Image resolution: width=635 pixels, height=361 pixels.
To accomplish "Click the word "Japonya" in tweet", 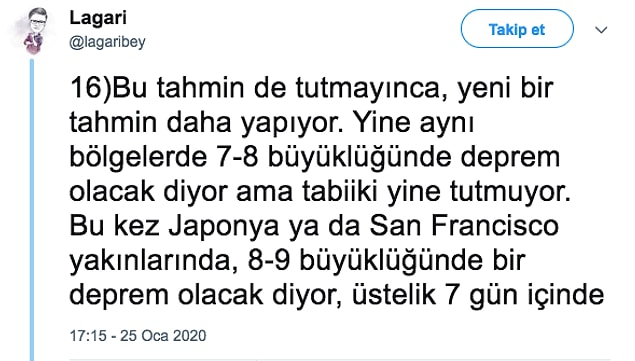I will click(x=224, y=227).
